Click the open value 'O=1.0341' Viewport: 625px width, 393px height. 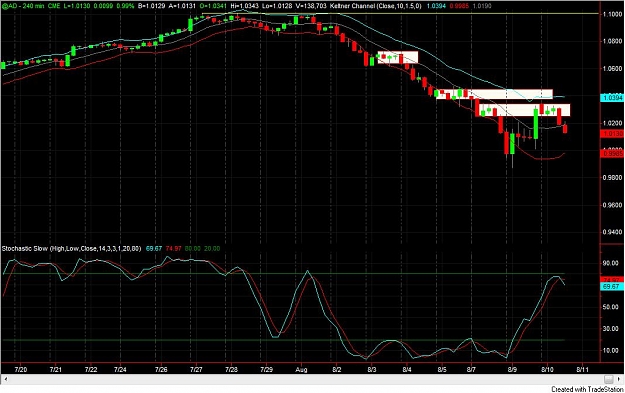pos(212,6)
